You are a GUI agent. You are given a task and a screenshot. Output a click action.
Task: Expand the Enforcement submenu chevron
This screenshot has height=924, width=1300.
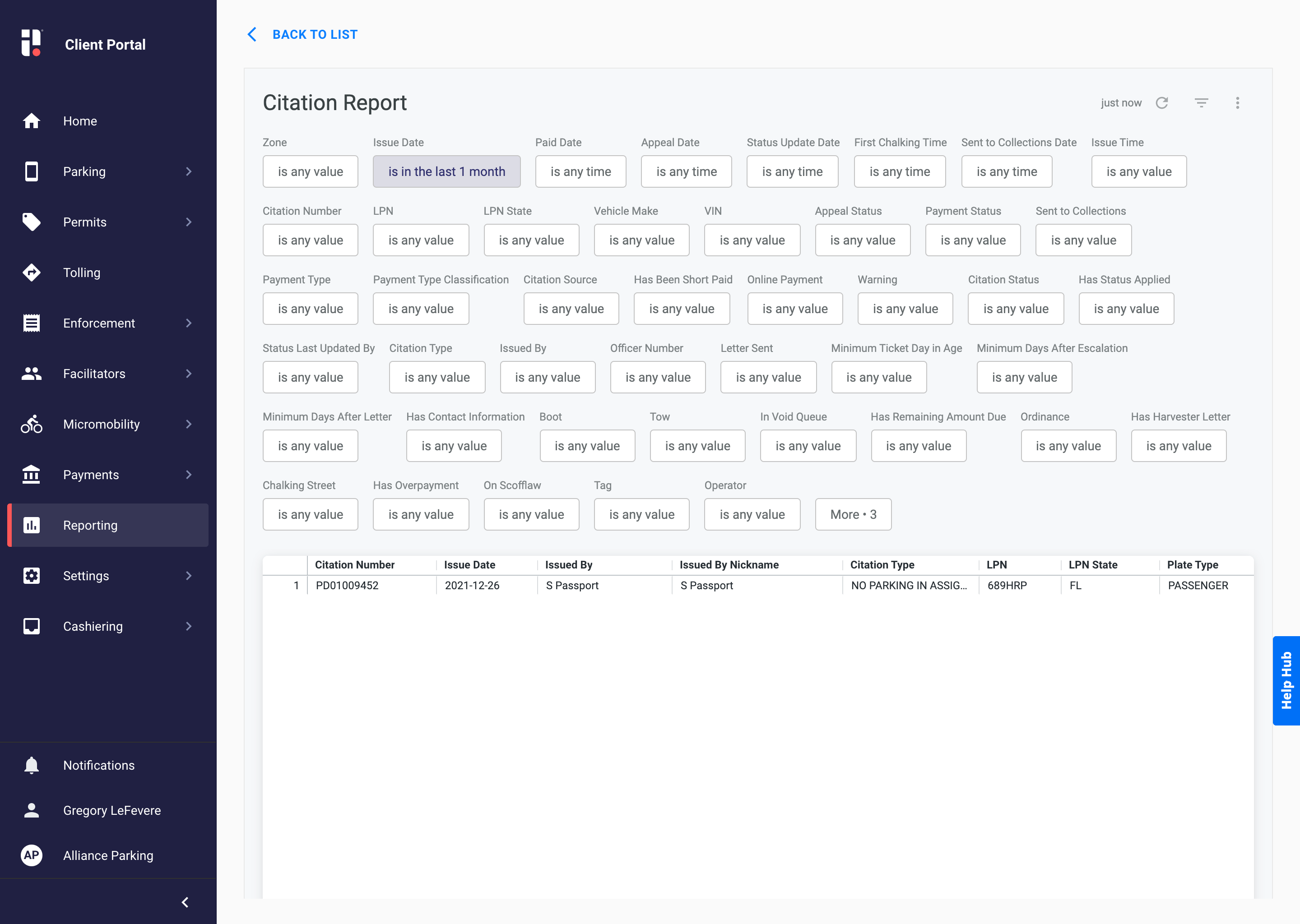[188, 323]
